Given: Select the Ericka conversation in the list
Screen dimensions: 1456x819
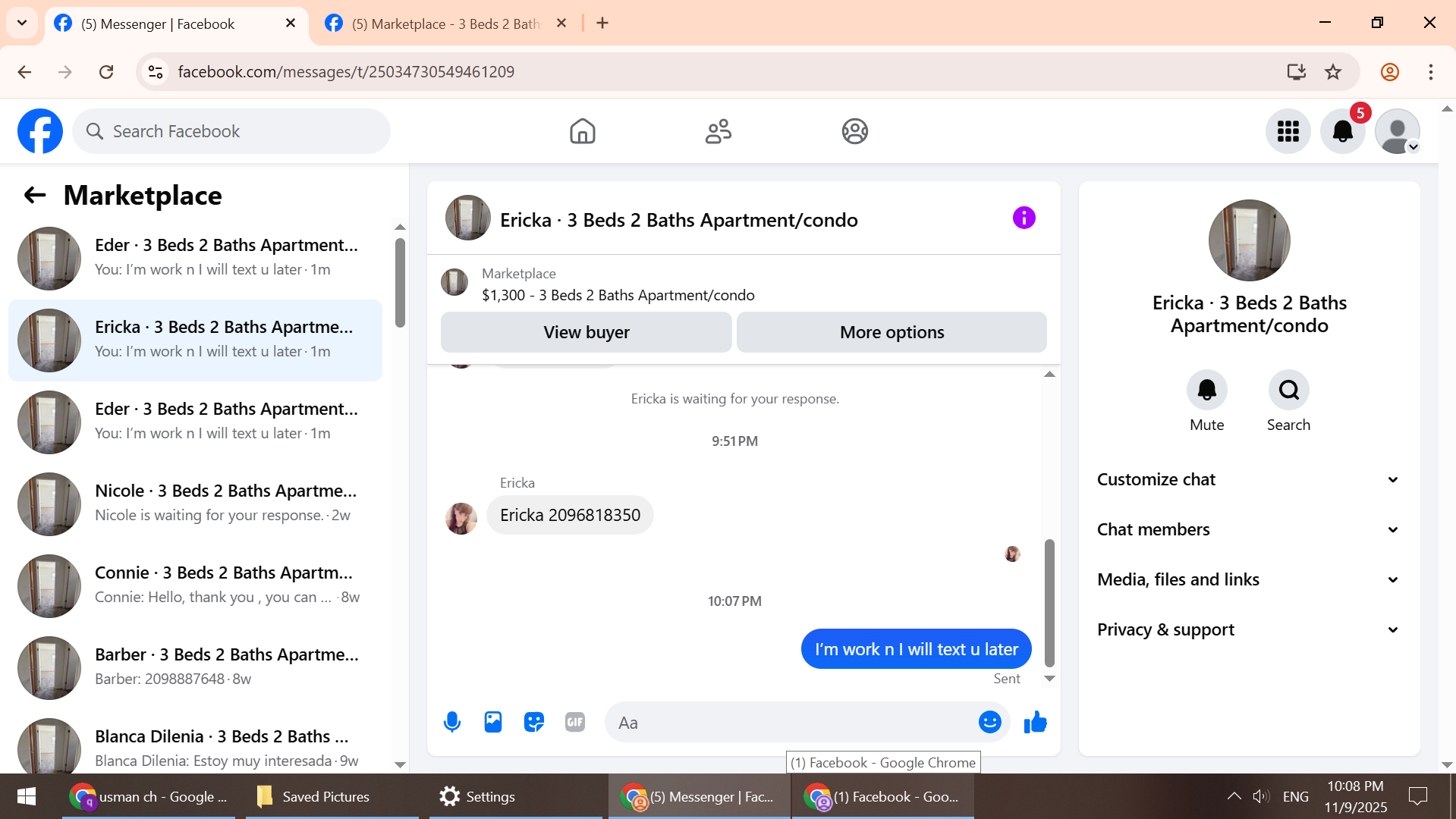Looking at the screenshot, I should 196,340.
